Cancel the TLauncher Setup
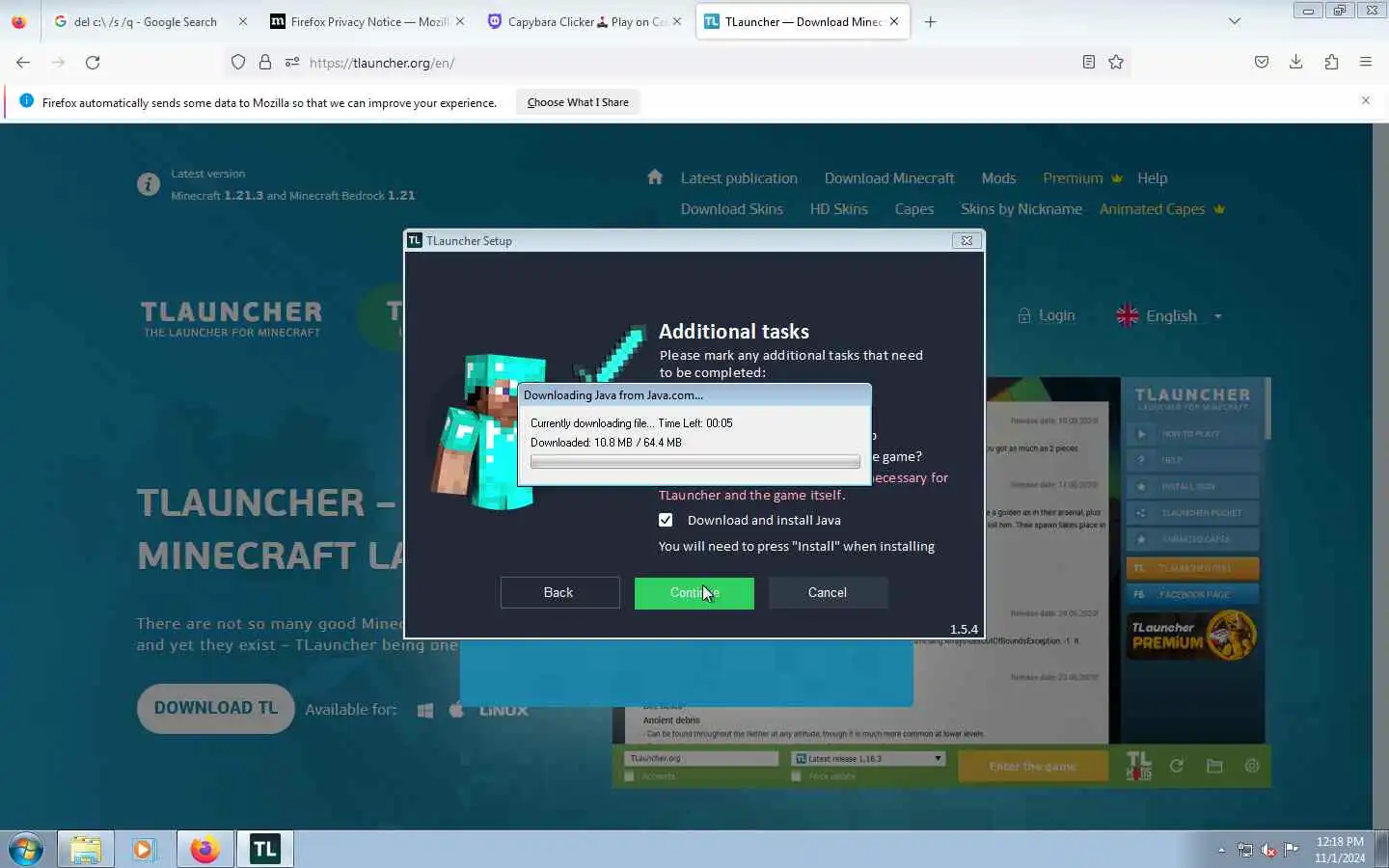Screen dimensions: 1389x868 (828, 592)
